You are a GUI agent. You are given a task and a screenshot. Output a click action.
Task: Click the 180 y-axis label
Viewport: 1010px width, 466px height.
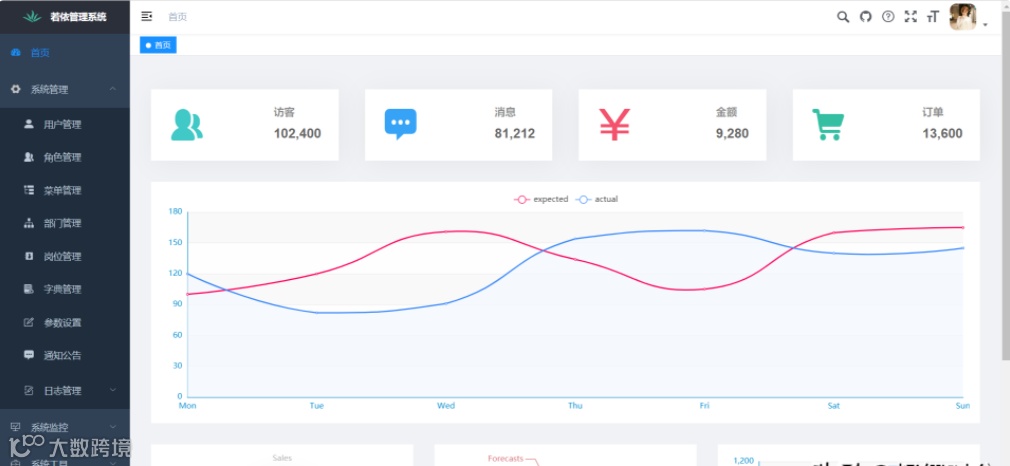pyautogui.click(x=175, y=211)
